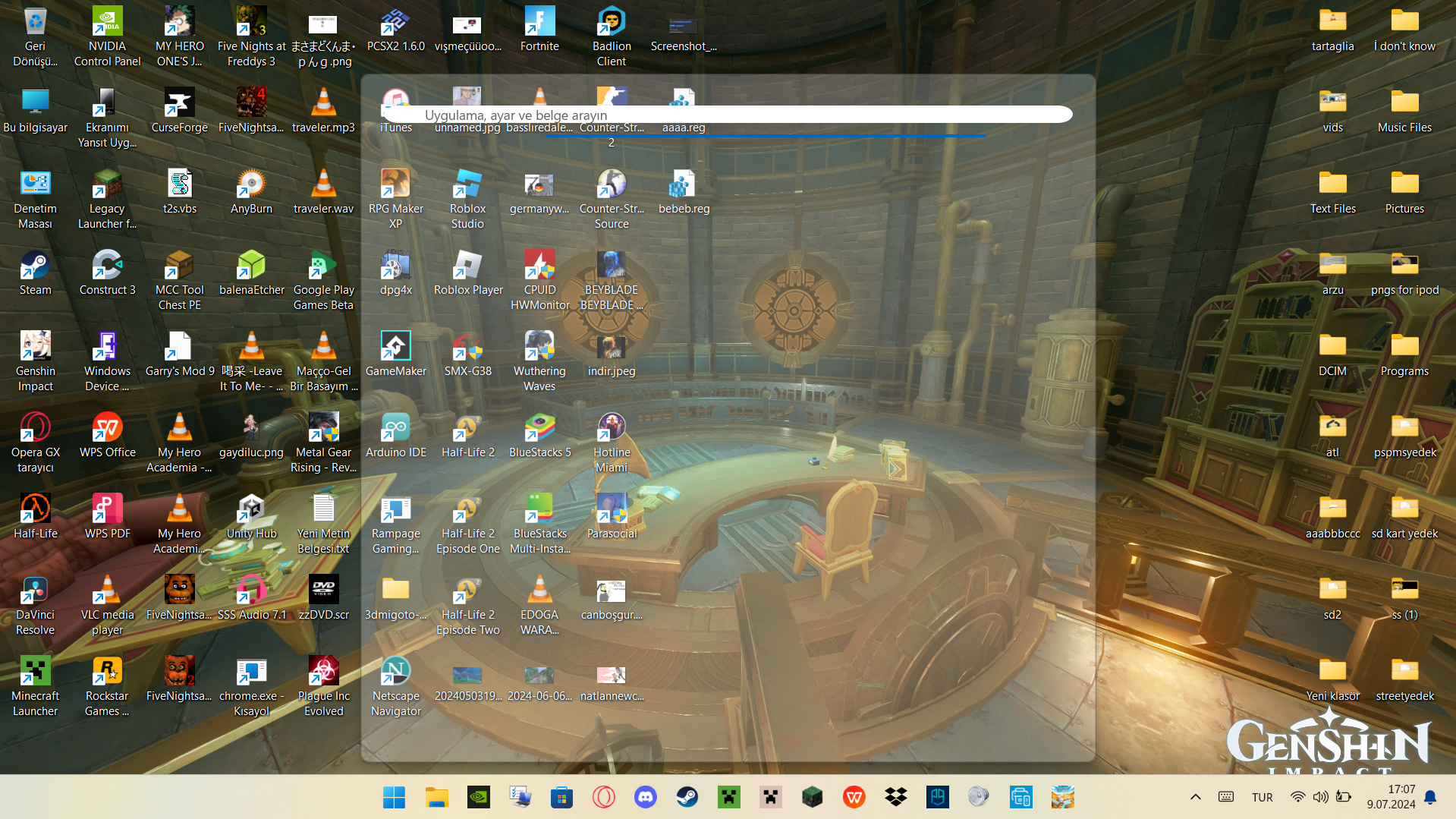Select the bebeb.reg registry file
Image resolution: width=1456 pixels, height=819 pixels.
coord(684,191)
